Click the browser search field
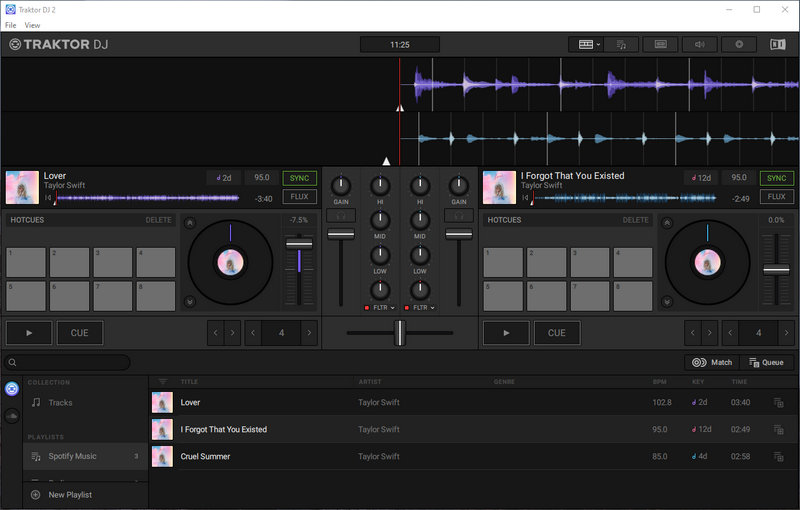Screen dimensions: 800x510 tap(67, 363)
